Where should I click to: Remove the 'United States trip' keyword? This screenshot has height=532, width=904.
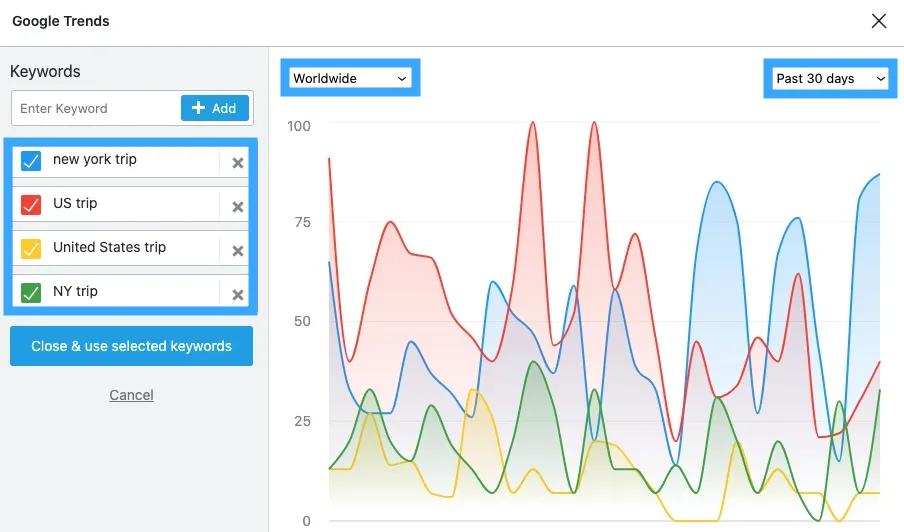238,251
